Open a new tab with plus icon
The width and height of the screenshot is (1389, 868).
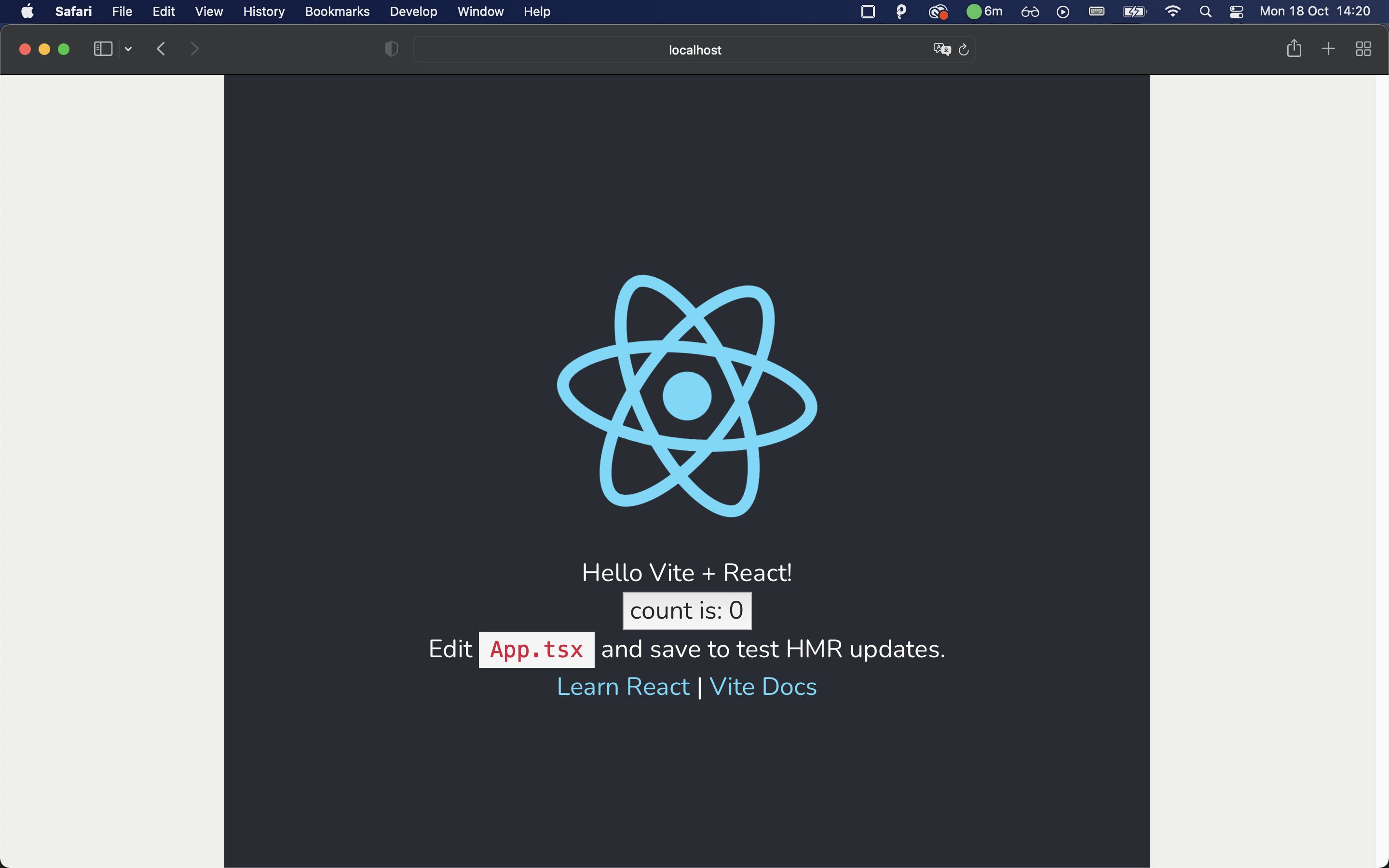(x=1328, y=49)
